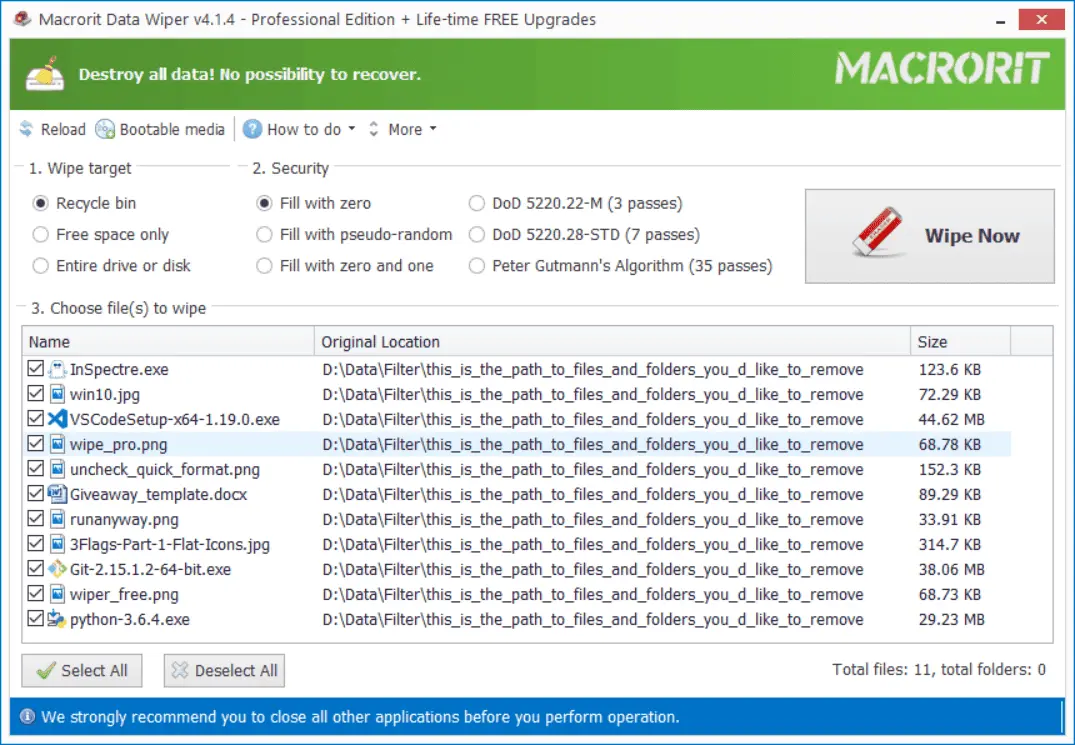The width and height of the screenshot is (1075, 745).
Task: Uncheck the python-3.6.4.exe checkbox
Action: tap(36, 619)
